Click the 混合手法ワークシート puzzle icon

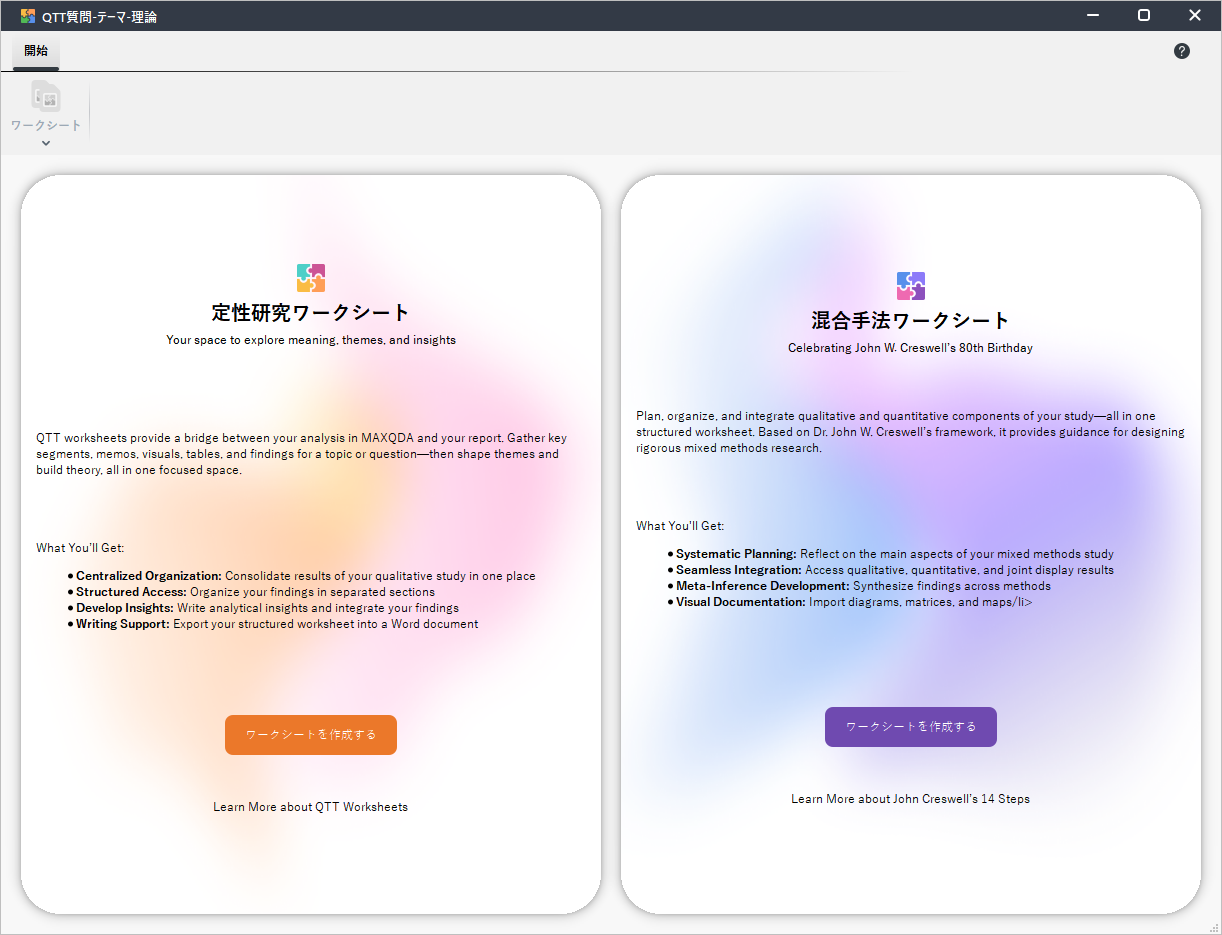910,286
